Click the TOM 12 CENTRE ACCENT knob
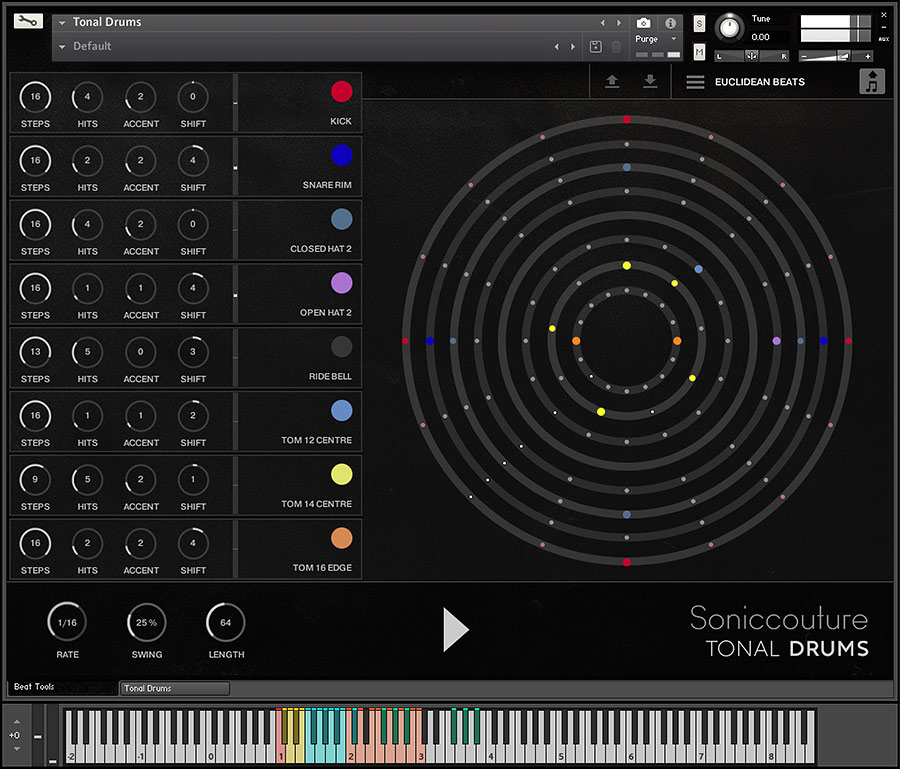Image resolution: width=900 pixels, height=769 pixels. click(x=140, y=415)
